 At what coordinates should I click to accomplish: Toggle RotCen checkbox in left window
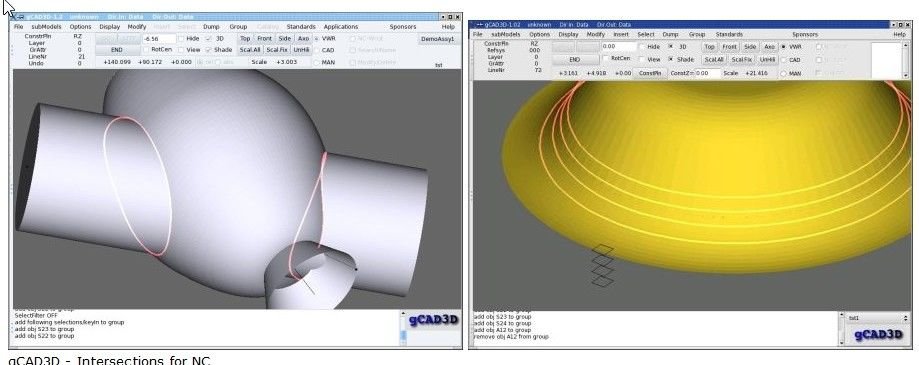click(146, 50)
